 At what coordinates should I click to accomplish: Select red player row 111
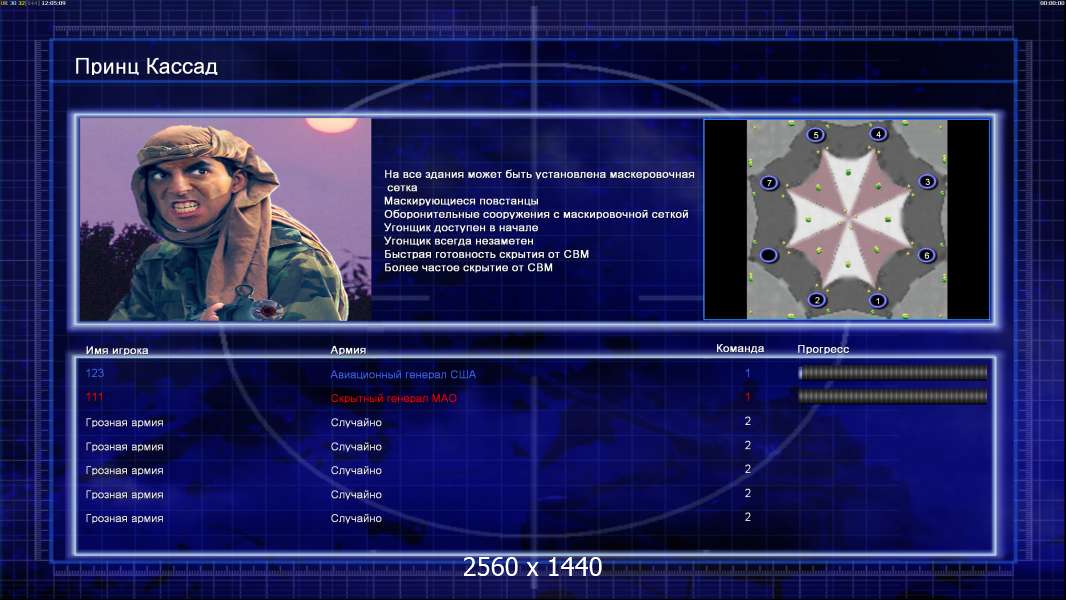[534, 398]
